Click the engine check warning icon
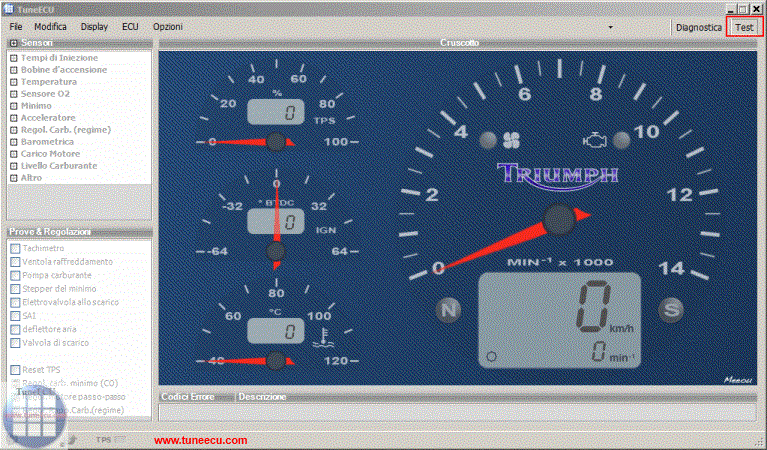This screenshot has width=767, height=450. (595, 141)
